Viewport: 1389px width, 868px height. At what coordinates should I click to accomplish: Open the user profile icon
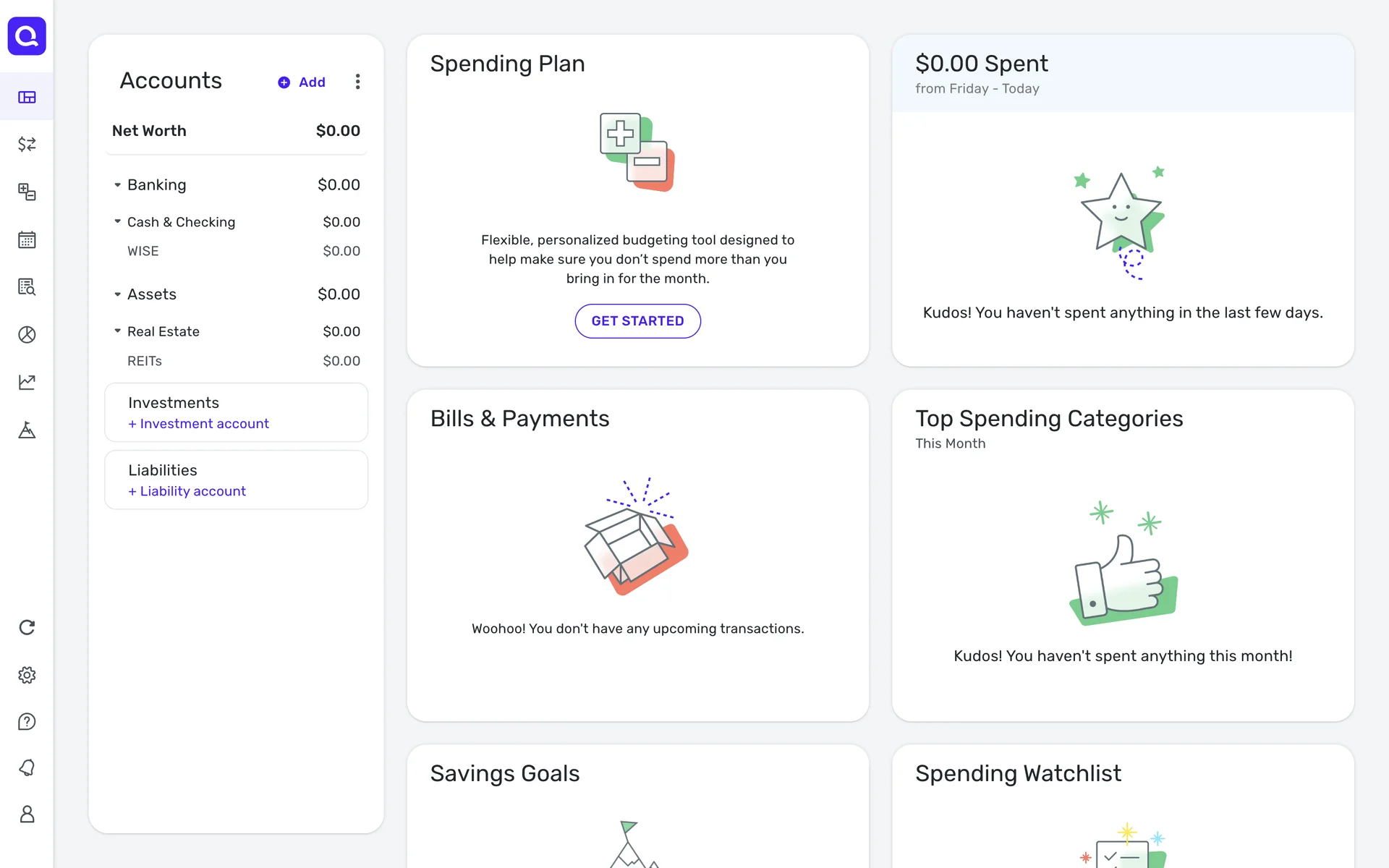[27, 814]
